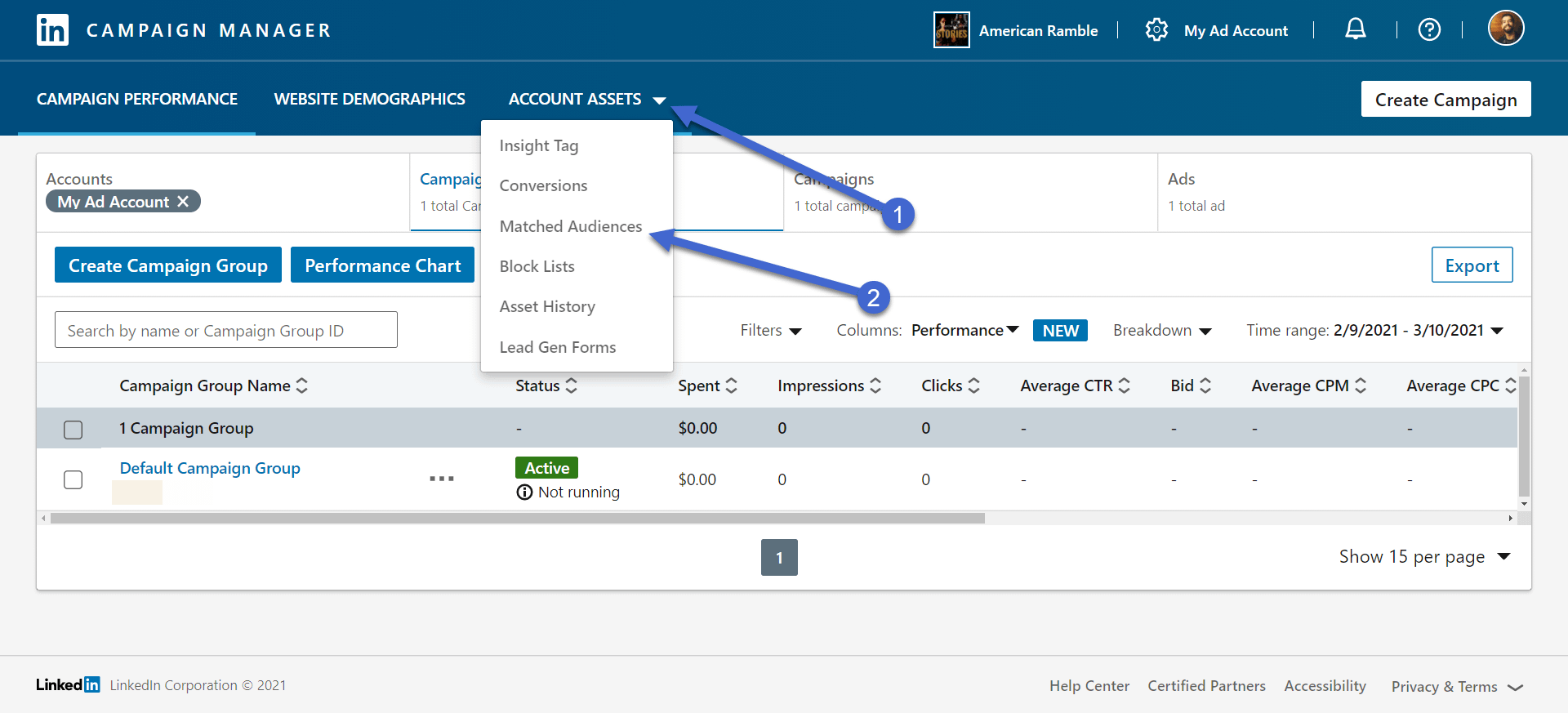Click the Not running info icon
The image size is (1568, 713).
point(524,492)
